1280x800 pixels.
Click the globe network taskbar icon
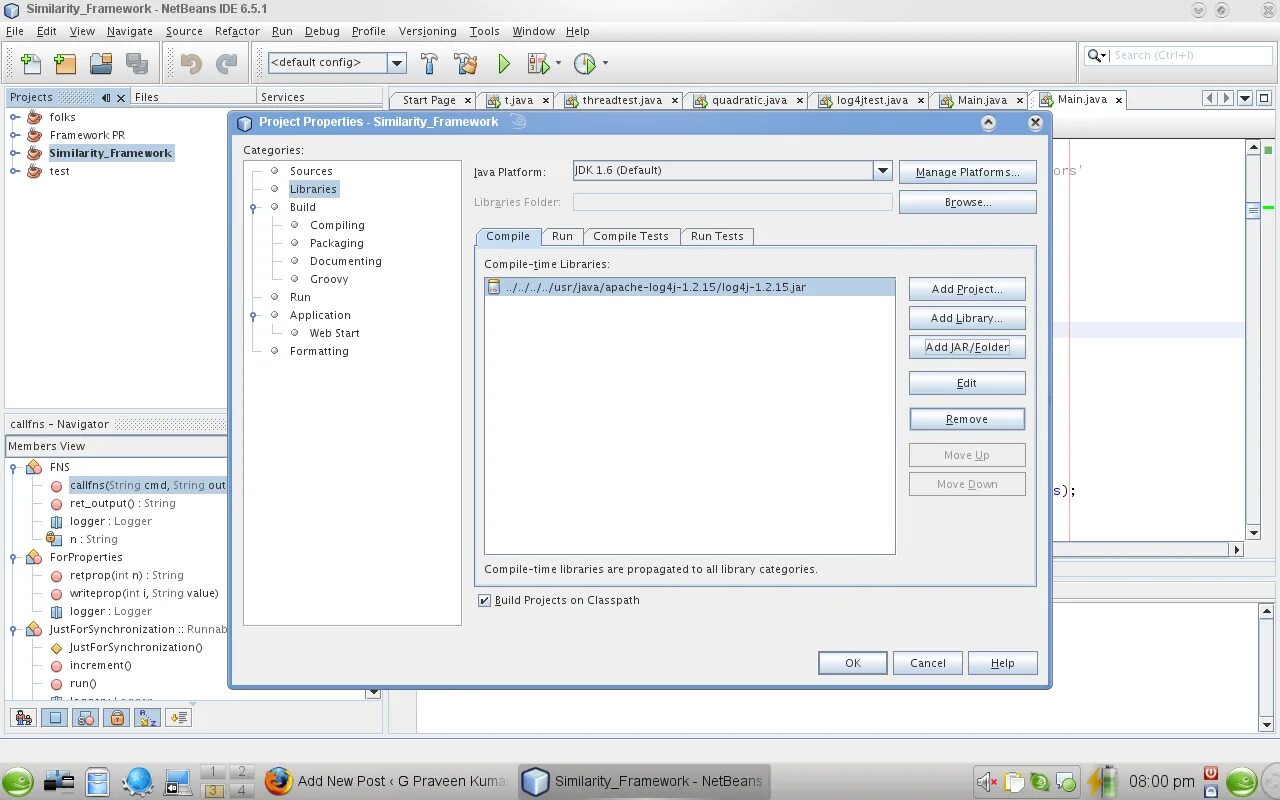(x=137, y=781)
